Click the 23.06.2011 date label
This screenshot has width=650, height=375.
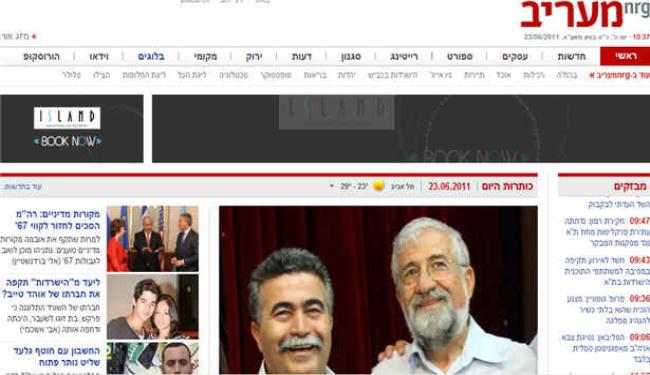449,186
